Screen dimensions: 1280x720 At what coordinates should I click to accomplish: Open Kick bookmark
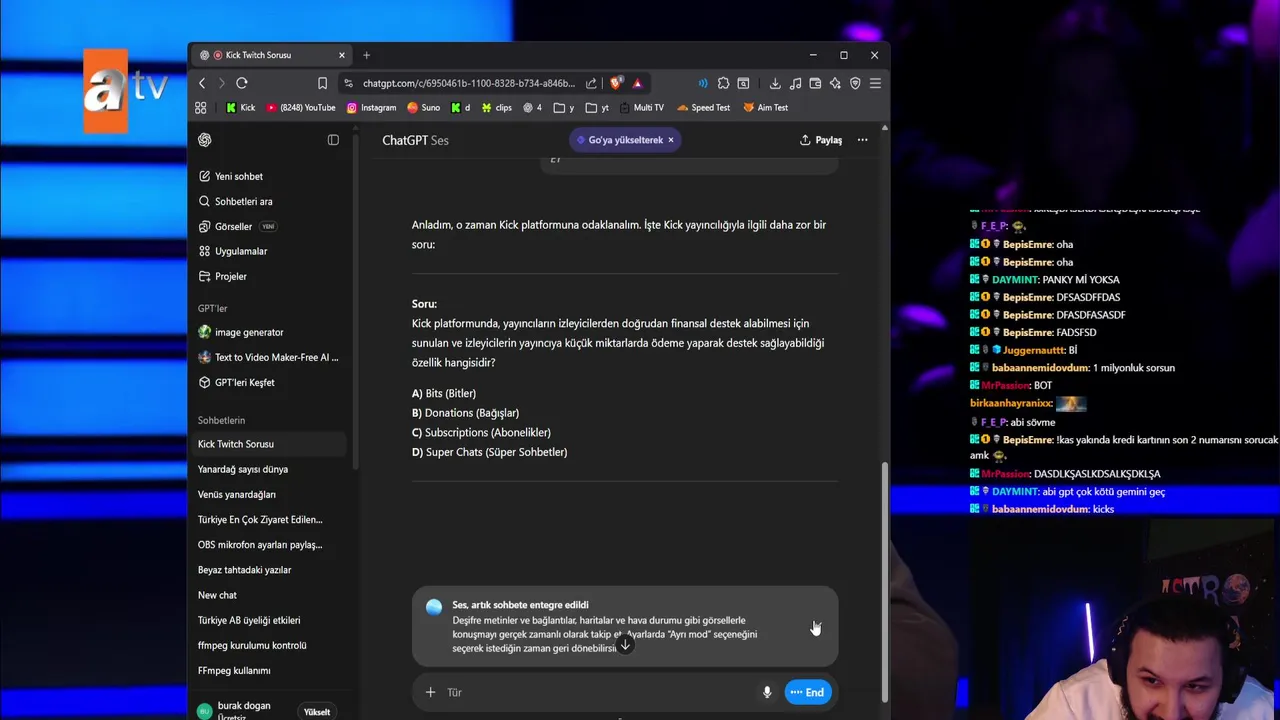pyautogui.click(x=240, y=108)
